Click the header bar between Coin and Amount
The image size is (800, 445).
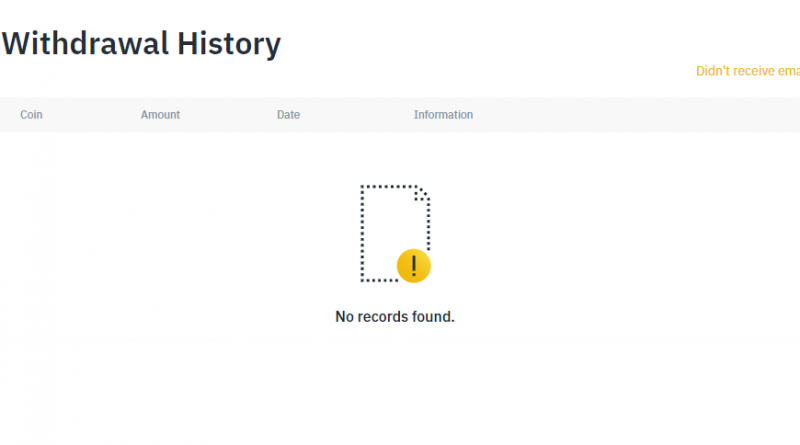(x=92, y=115)
